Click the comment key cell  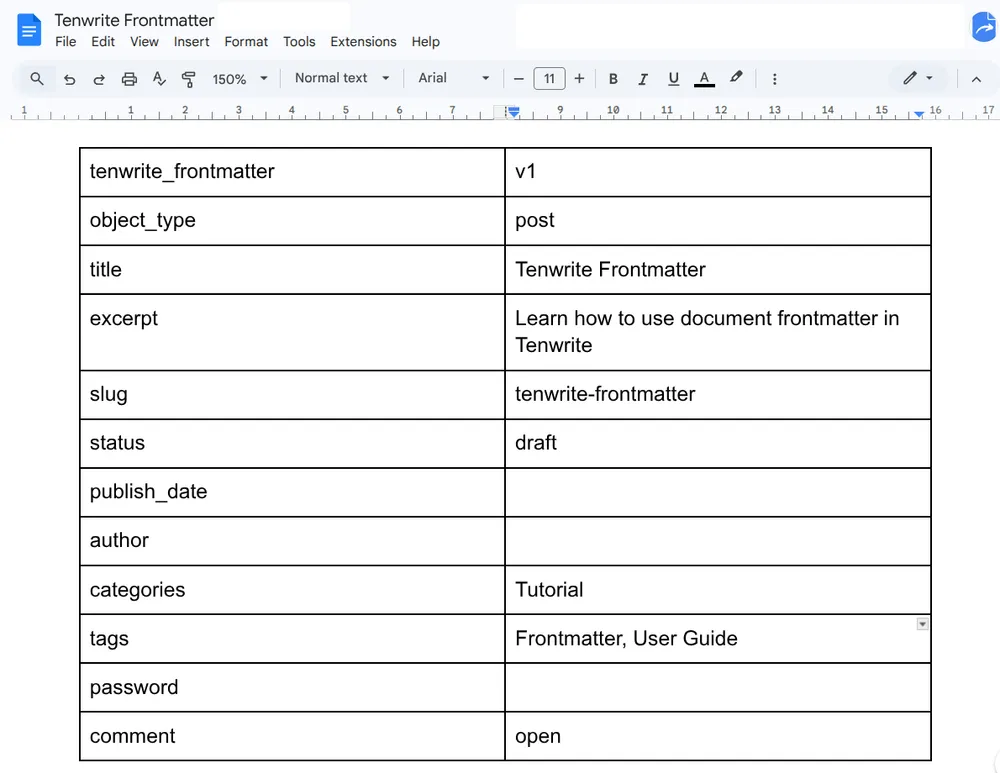coord(292,736)
